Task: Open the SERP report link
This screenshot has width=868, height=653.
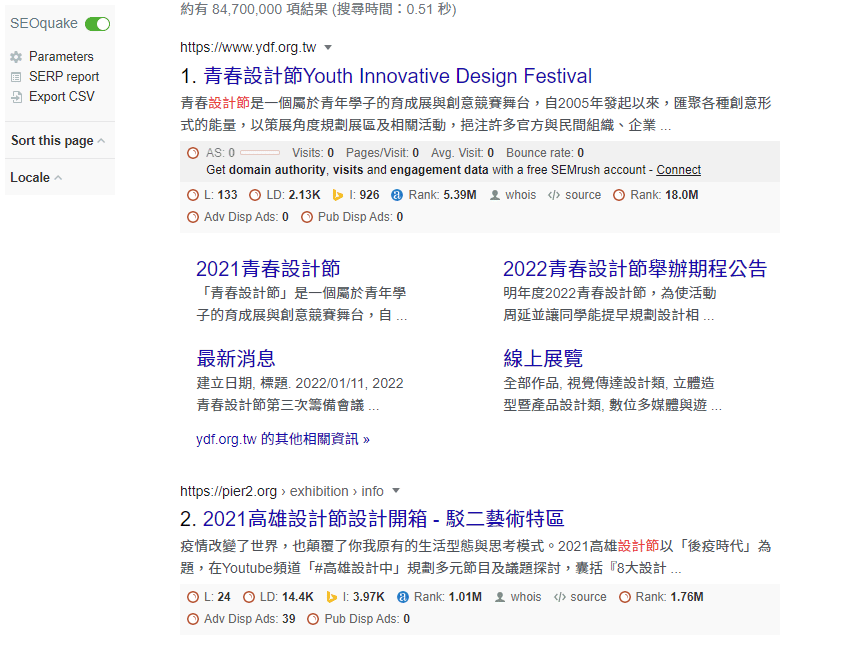Action: (x=64, y=76)
